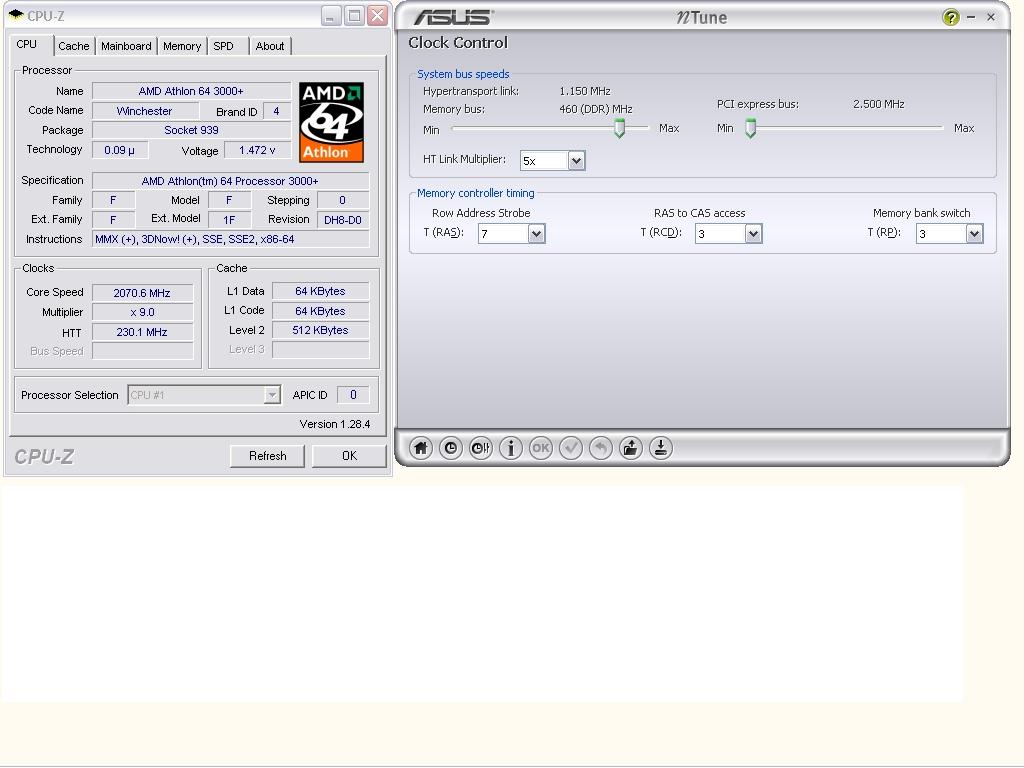Go to nTune home via house icon

421,448
